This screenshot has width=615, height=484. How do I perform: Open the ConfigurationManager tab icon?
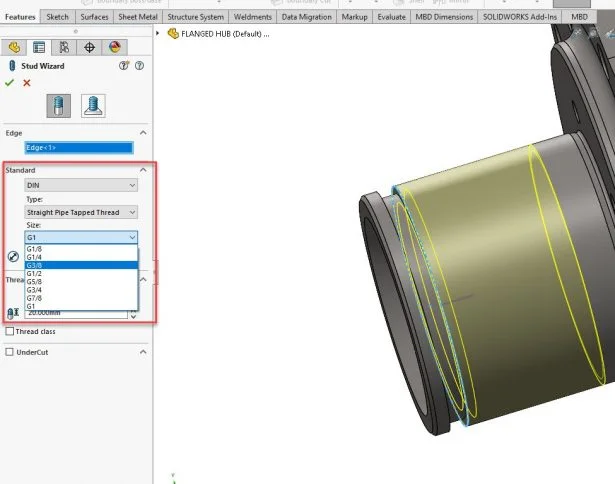64,47
